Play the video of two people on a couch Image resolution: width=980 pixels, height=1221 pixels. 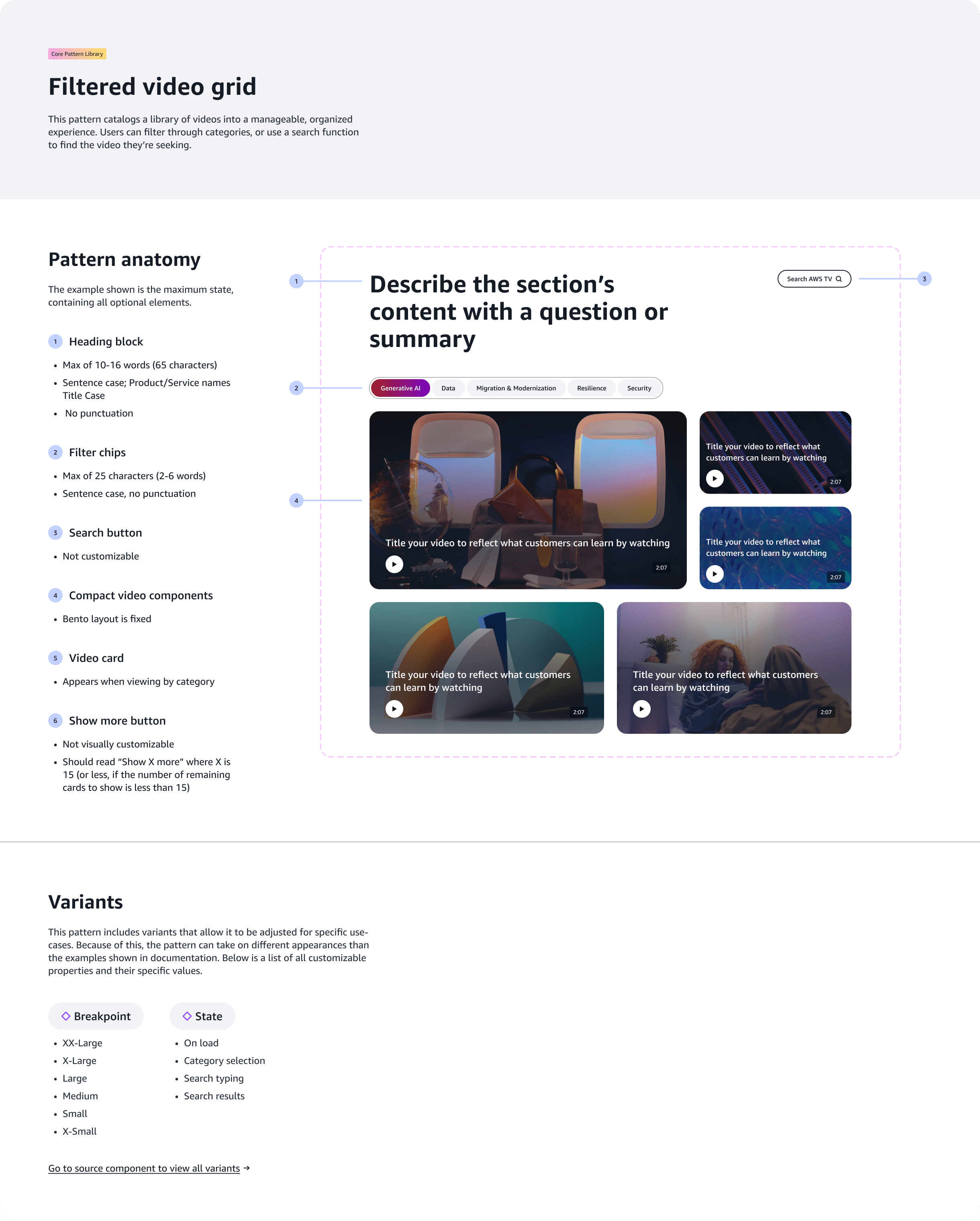641,709
